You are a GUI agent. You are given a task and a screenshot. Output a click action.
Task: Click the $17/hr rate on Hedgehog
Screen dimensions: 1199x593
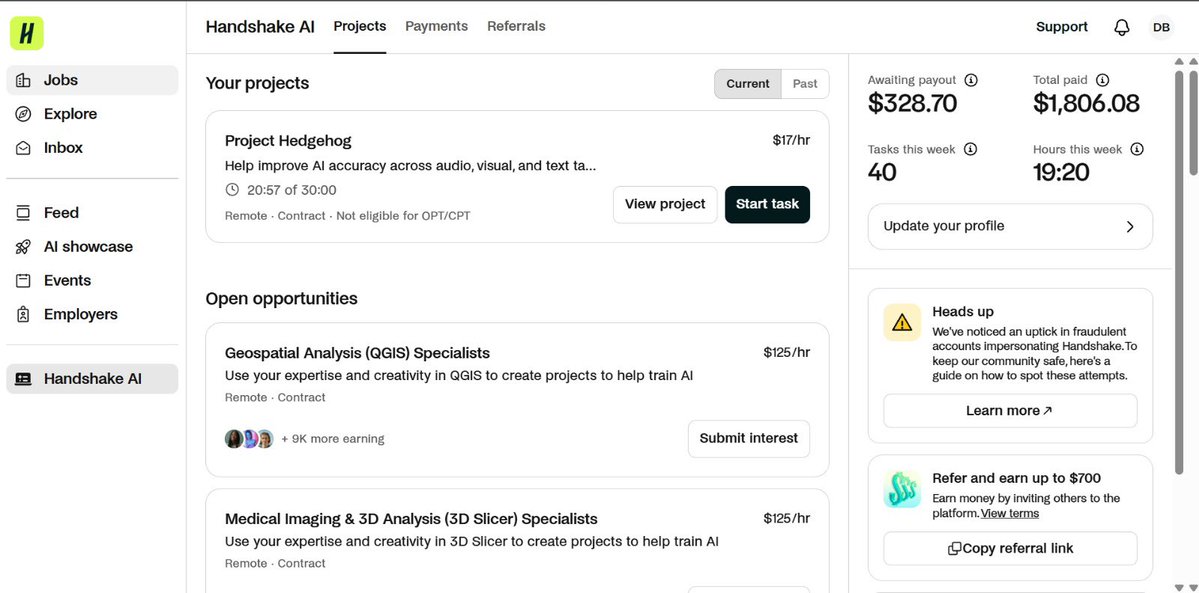[791, 140]
